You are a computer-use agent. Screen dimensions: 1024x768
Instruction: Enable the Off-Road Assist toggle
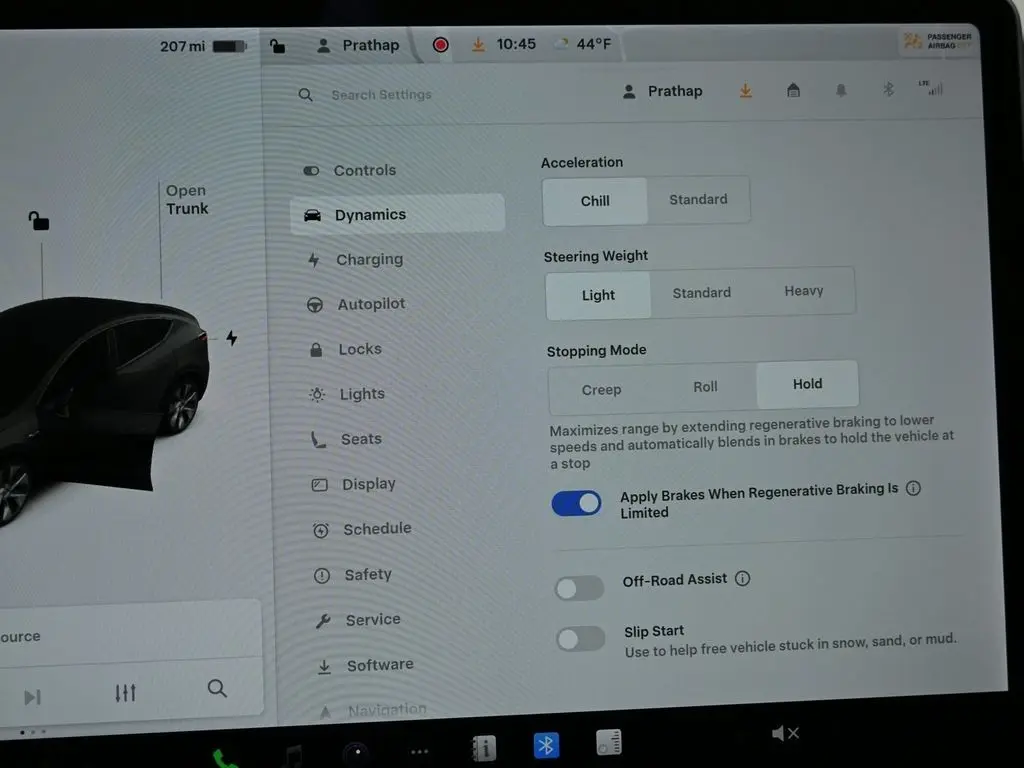point(580,588)
